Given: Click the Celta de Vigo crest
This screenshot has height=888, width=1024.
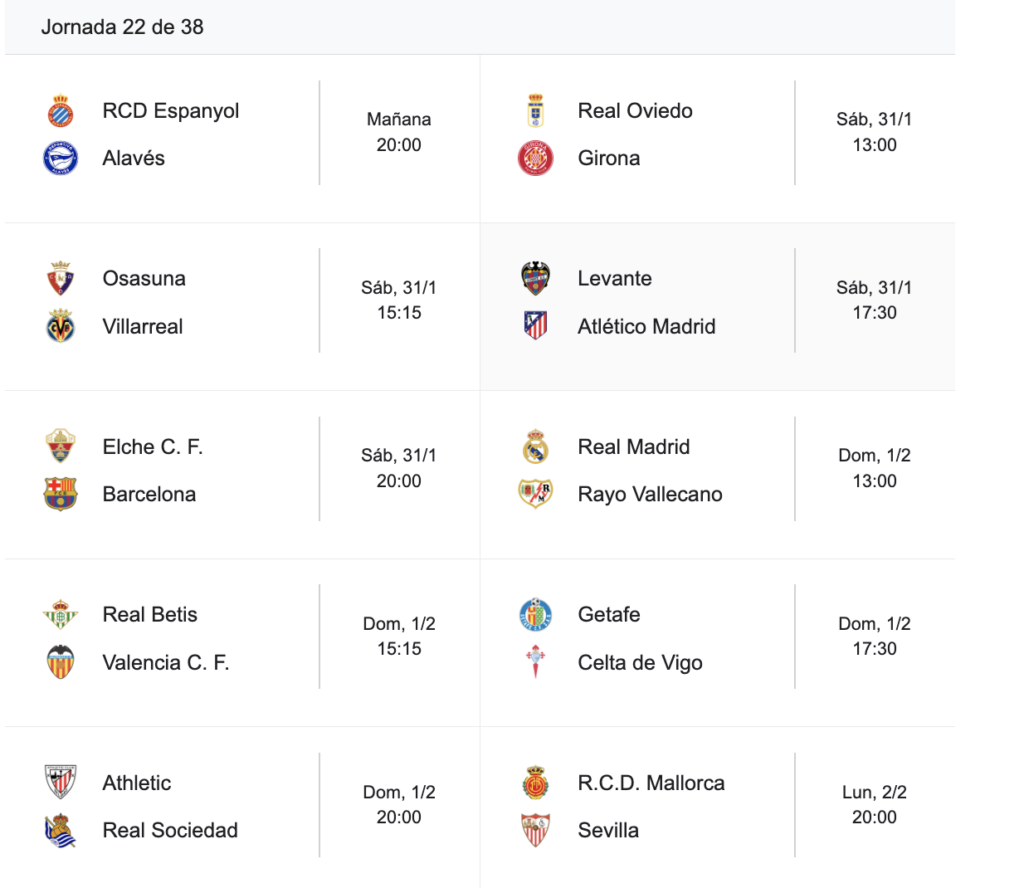Looking at the screenshot, I should click(536, 662).
